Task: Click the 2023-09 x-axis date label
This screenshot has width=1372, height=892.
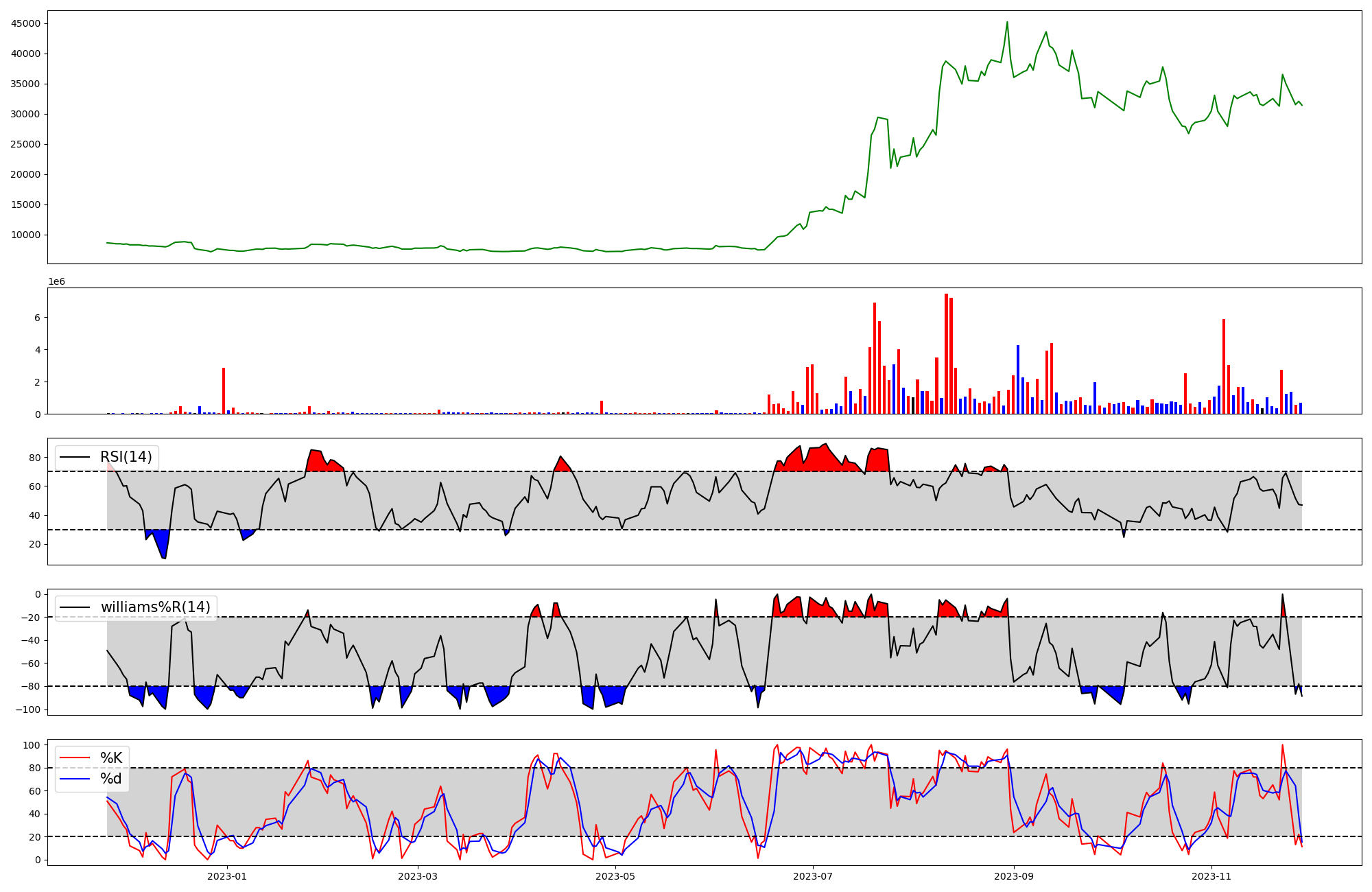Action: (1014, 876)
